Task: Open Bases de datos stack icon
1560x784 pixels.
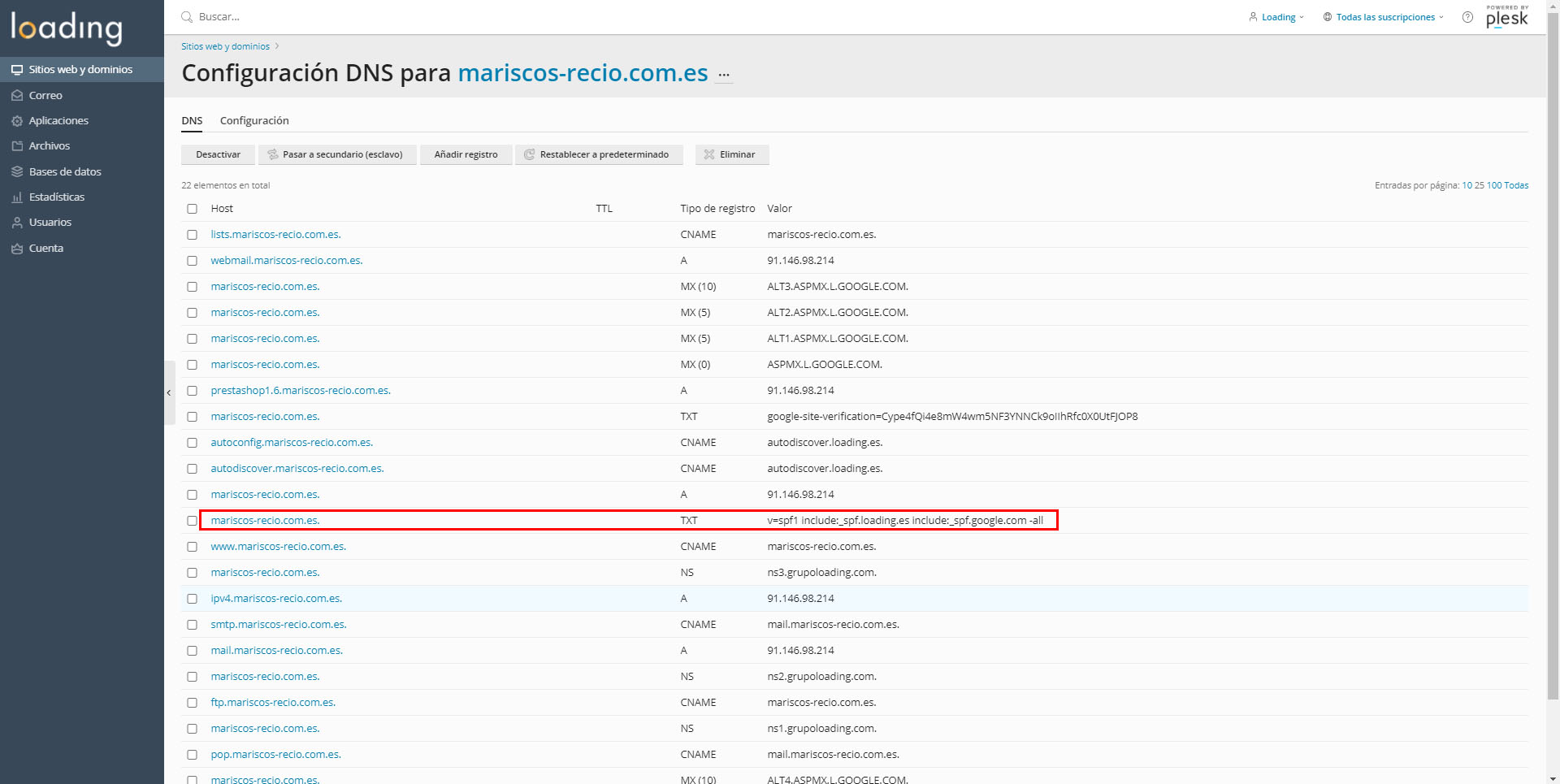Action: [17, 171]
